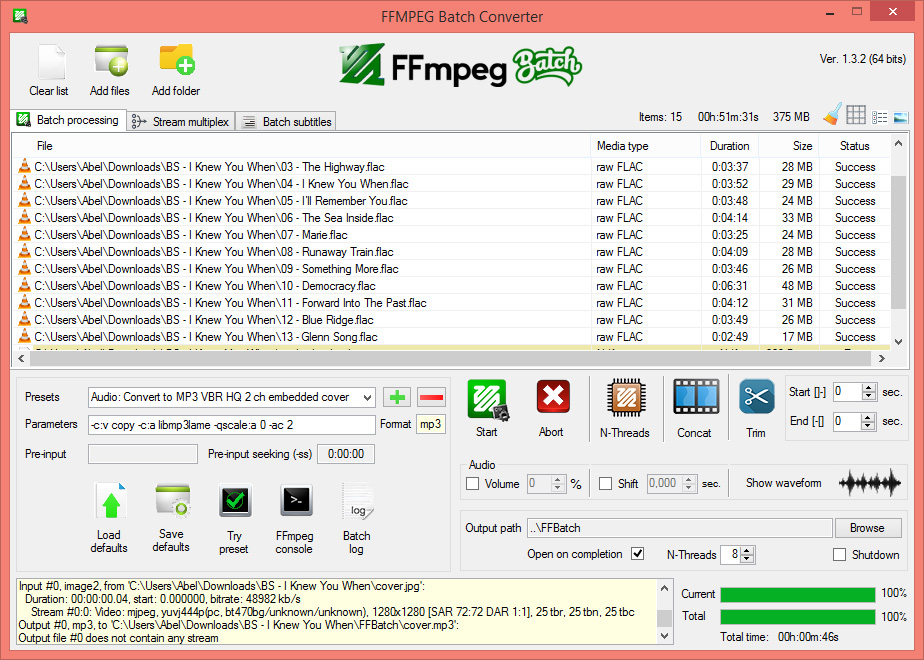Click the file list vertical scrollbar
The height and width of the screenshot is (660, 924).
(898, 242)
